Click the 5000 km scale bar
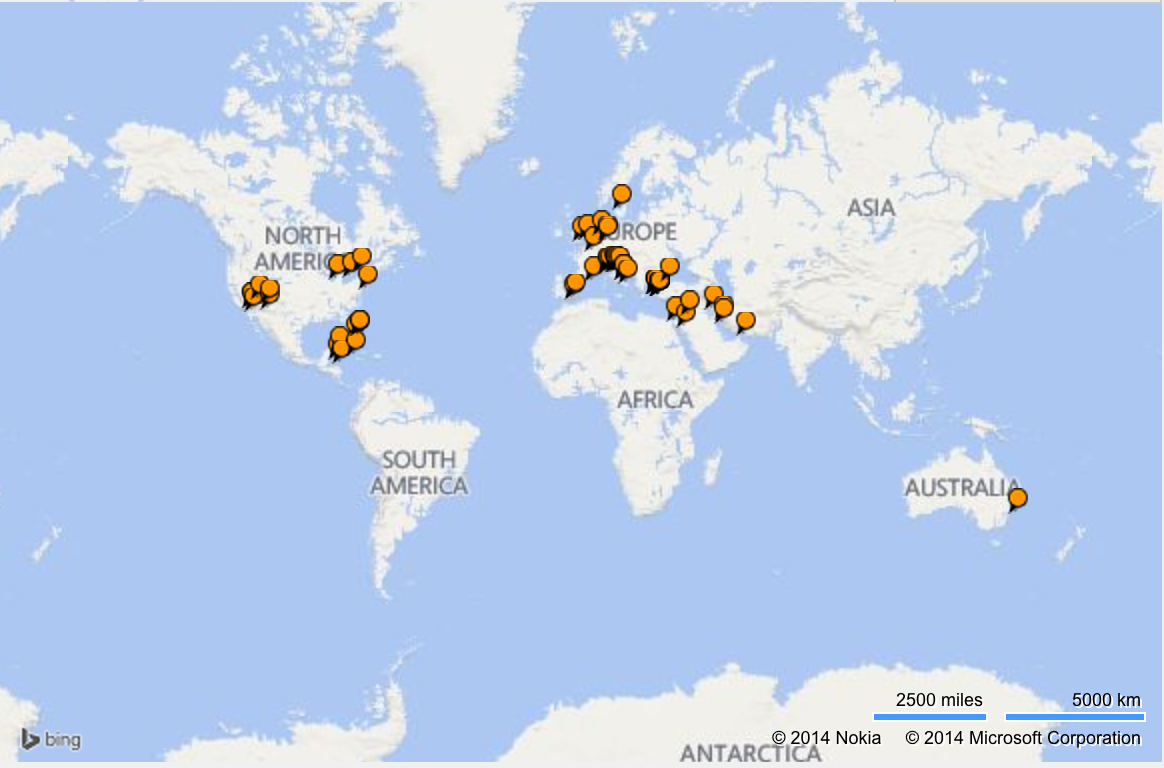Screen dimensions: 1164x768 click(1073, 716)
